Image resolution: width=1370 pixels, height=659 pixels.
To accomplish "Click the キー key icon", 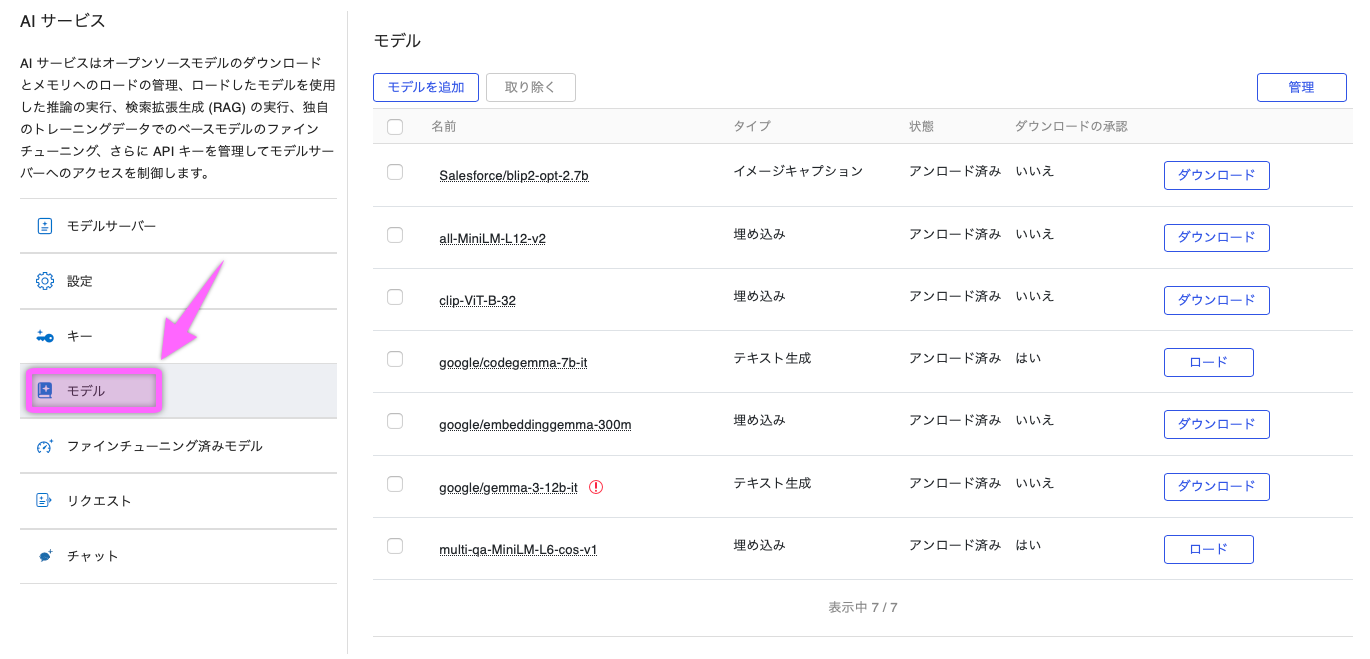I will click(x=44, y=336).
